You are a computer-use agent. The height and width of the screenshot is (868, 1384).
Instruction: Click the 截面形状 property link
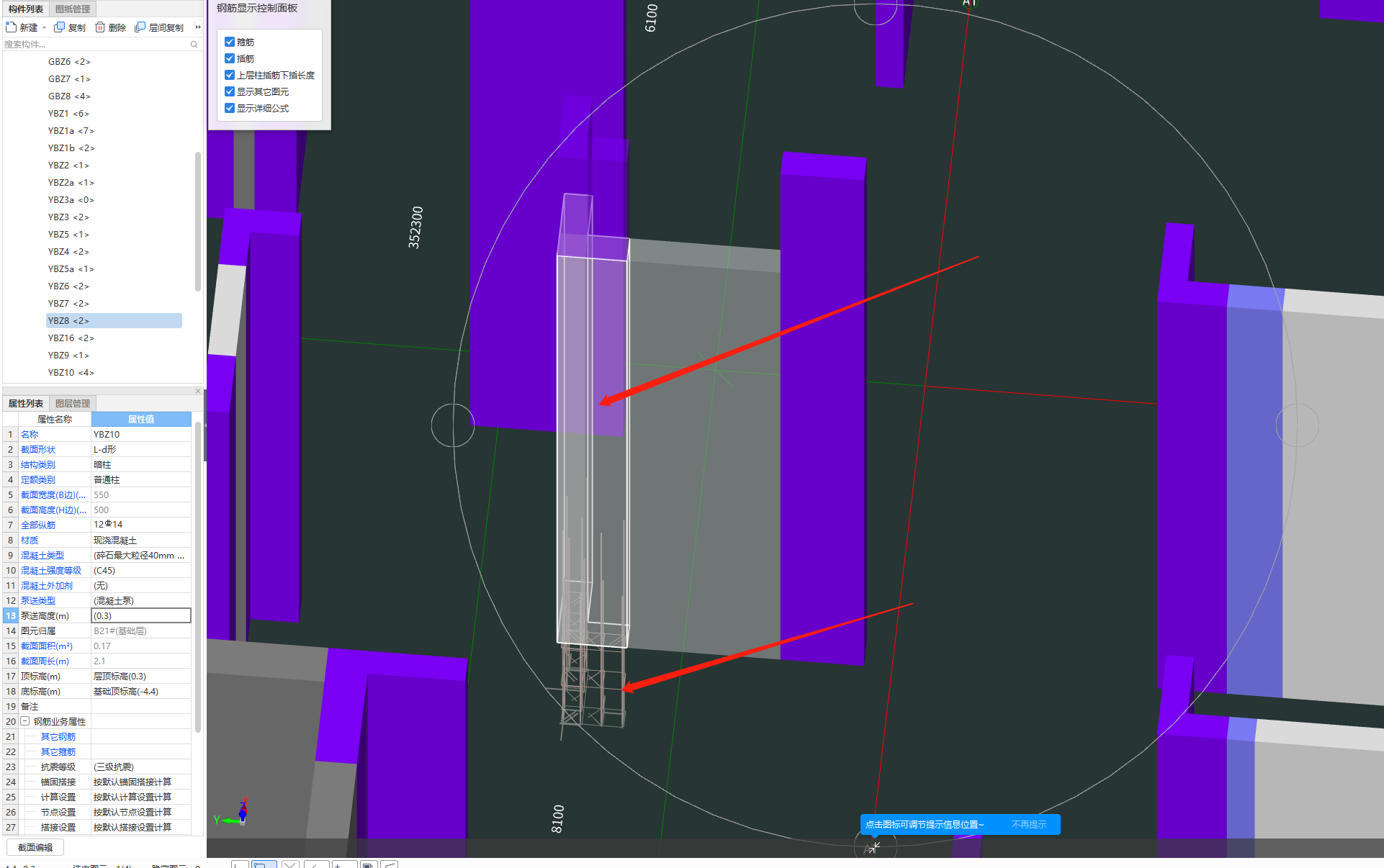pyautogui.click(x=38, y=450)
